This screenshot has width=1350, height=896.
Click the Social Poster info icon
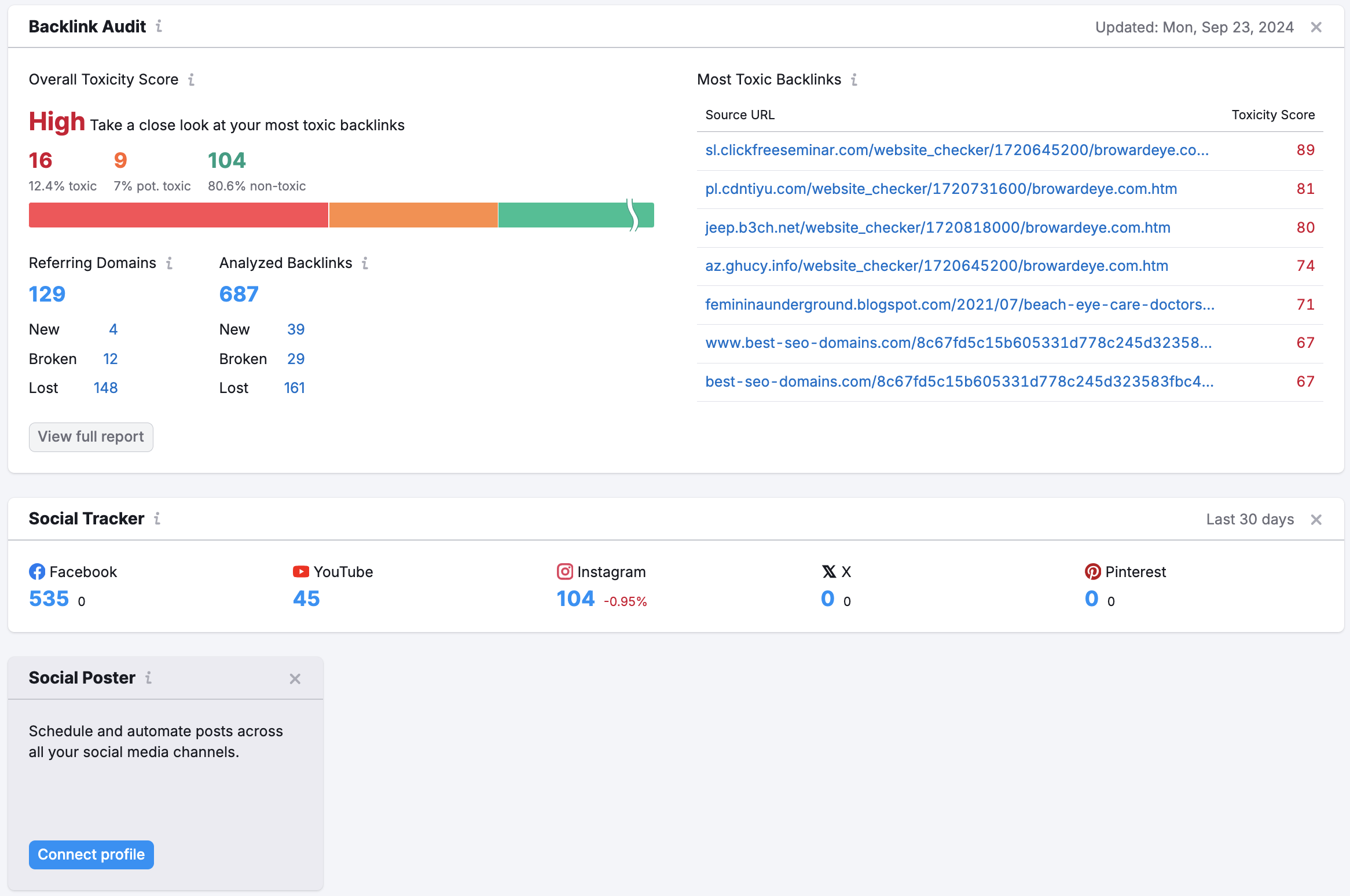(x=148, y=678)
